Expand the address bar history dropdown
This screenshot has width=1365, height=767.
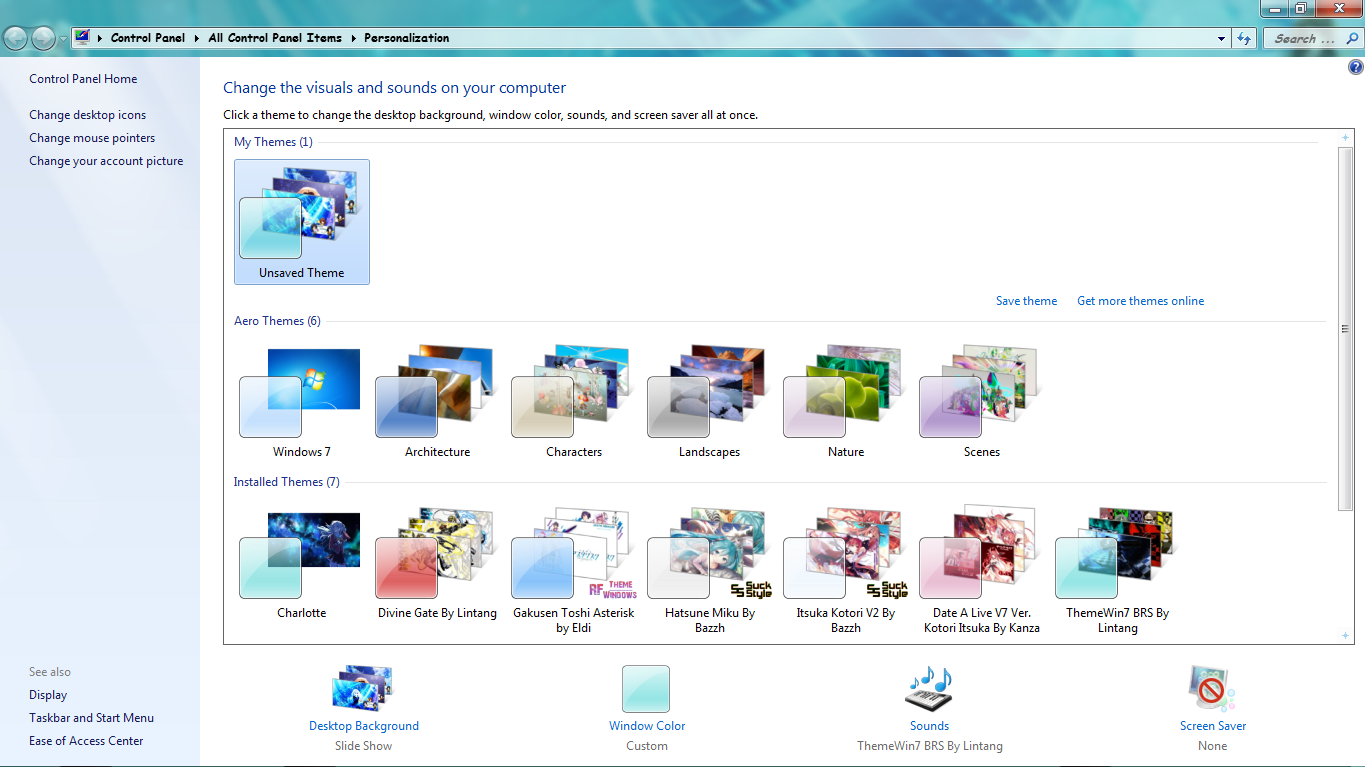pos(1222,38)
